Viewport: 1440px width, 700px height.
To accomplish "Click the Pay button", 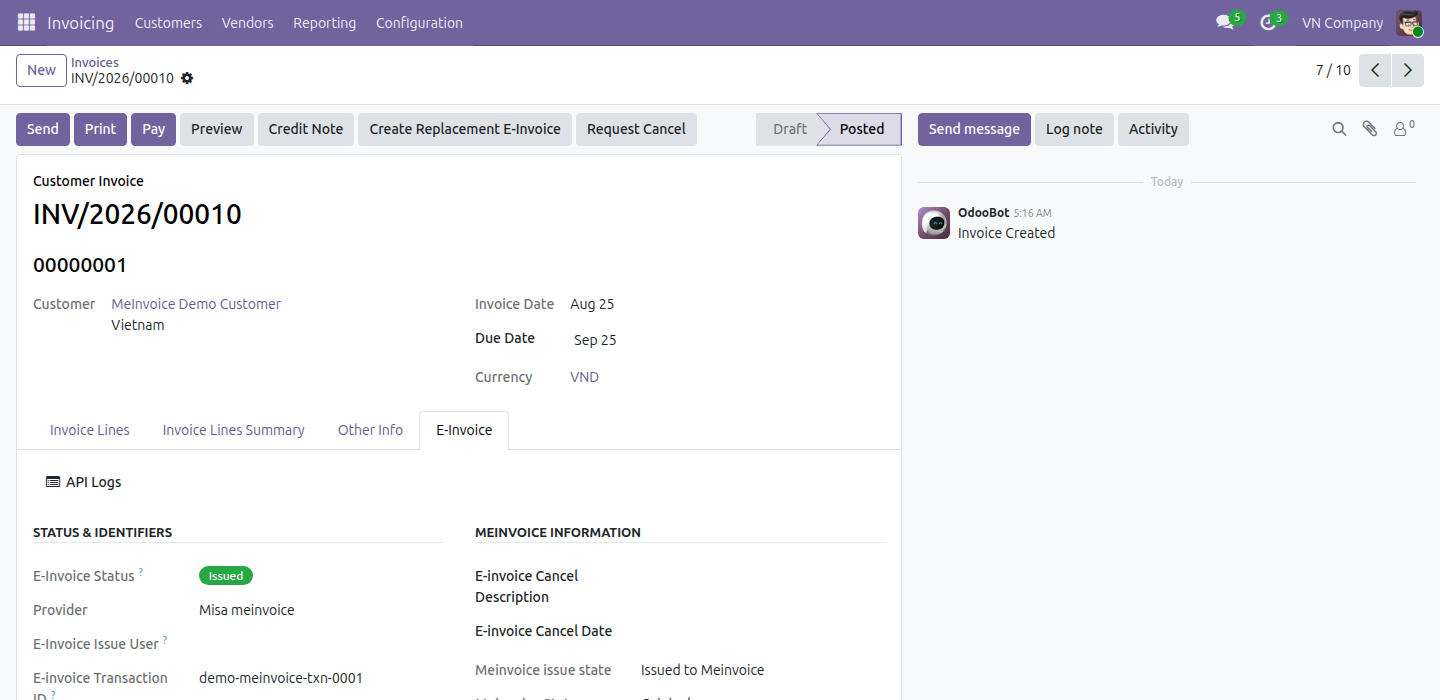I will 153,129.
